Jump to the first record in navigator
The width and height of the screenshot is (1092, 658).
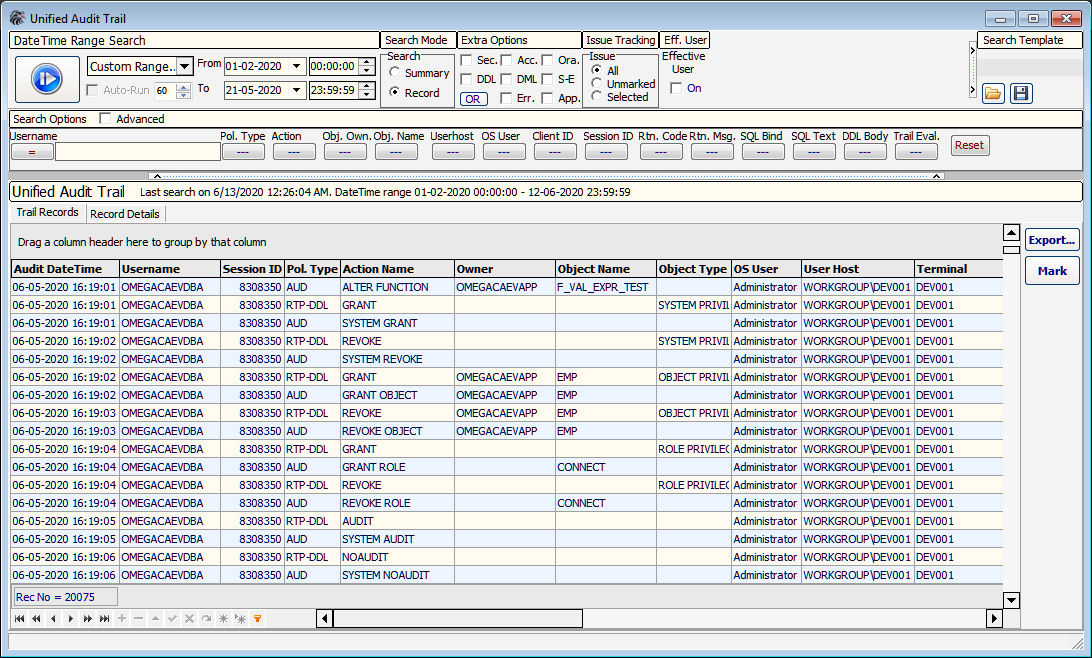pyautogui.click(x=19, y=619)
